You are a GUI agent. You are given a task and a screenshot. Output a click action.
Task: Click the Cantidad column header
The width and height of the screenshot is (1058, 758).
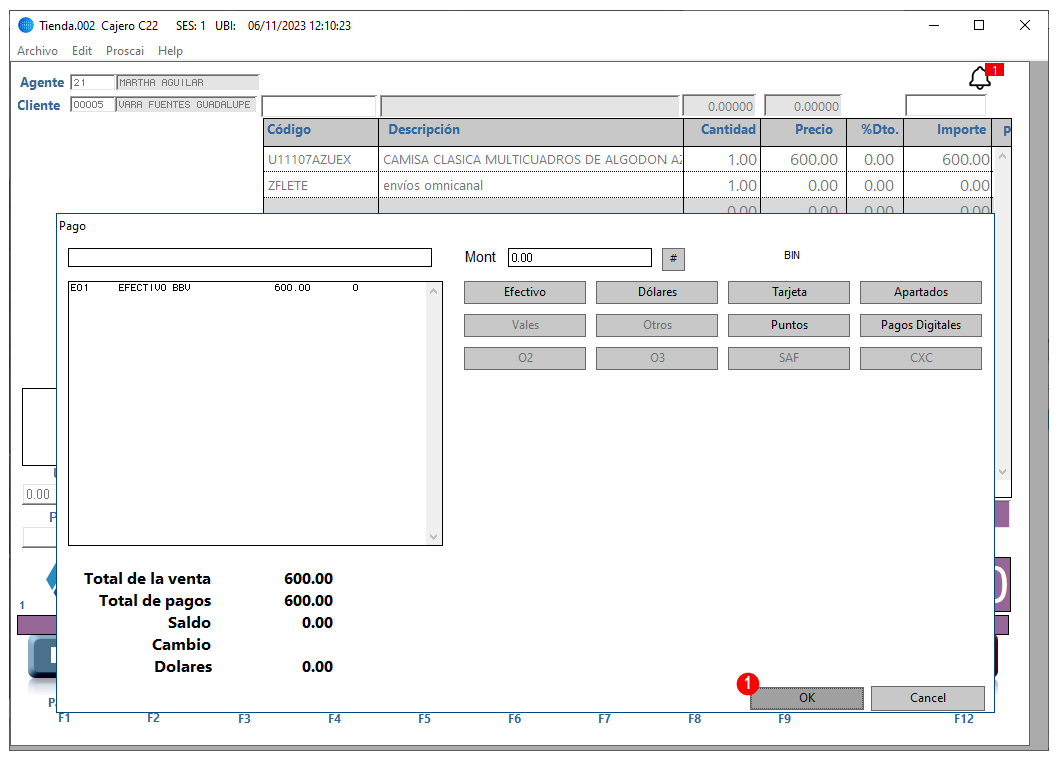pos(722,130)
